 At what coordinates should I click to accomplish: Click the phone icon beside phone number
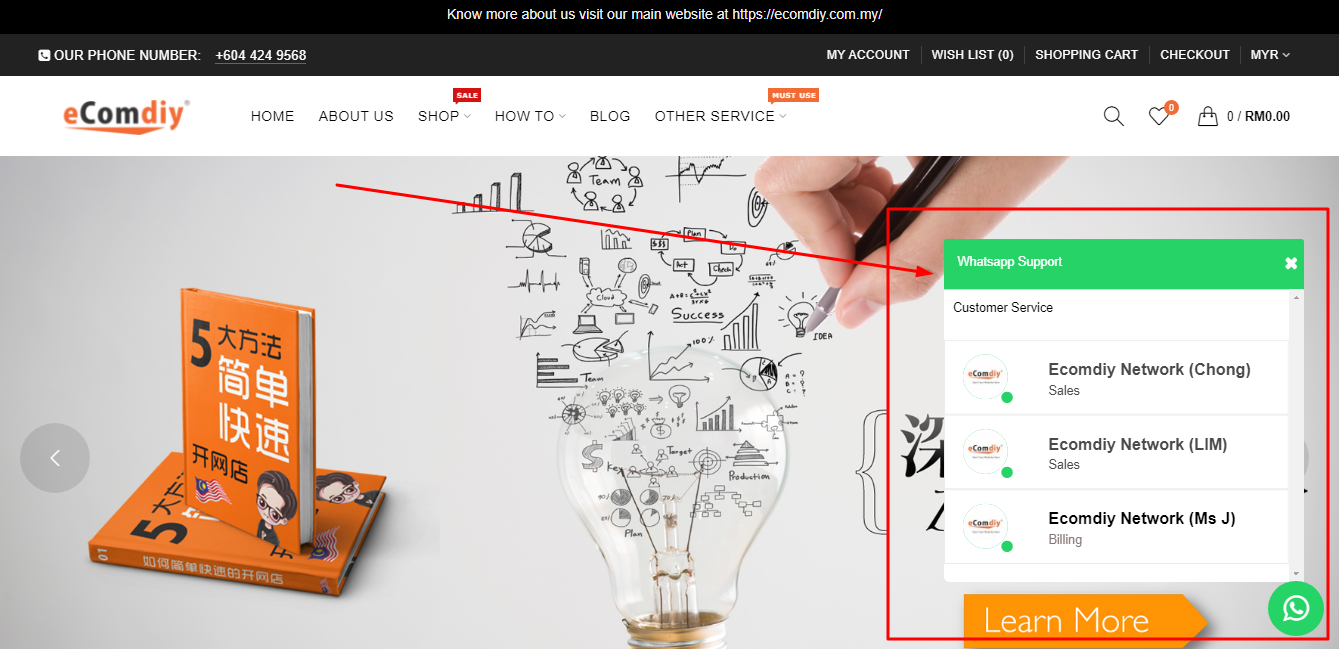(x=44, y=56)
